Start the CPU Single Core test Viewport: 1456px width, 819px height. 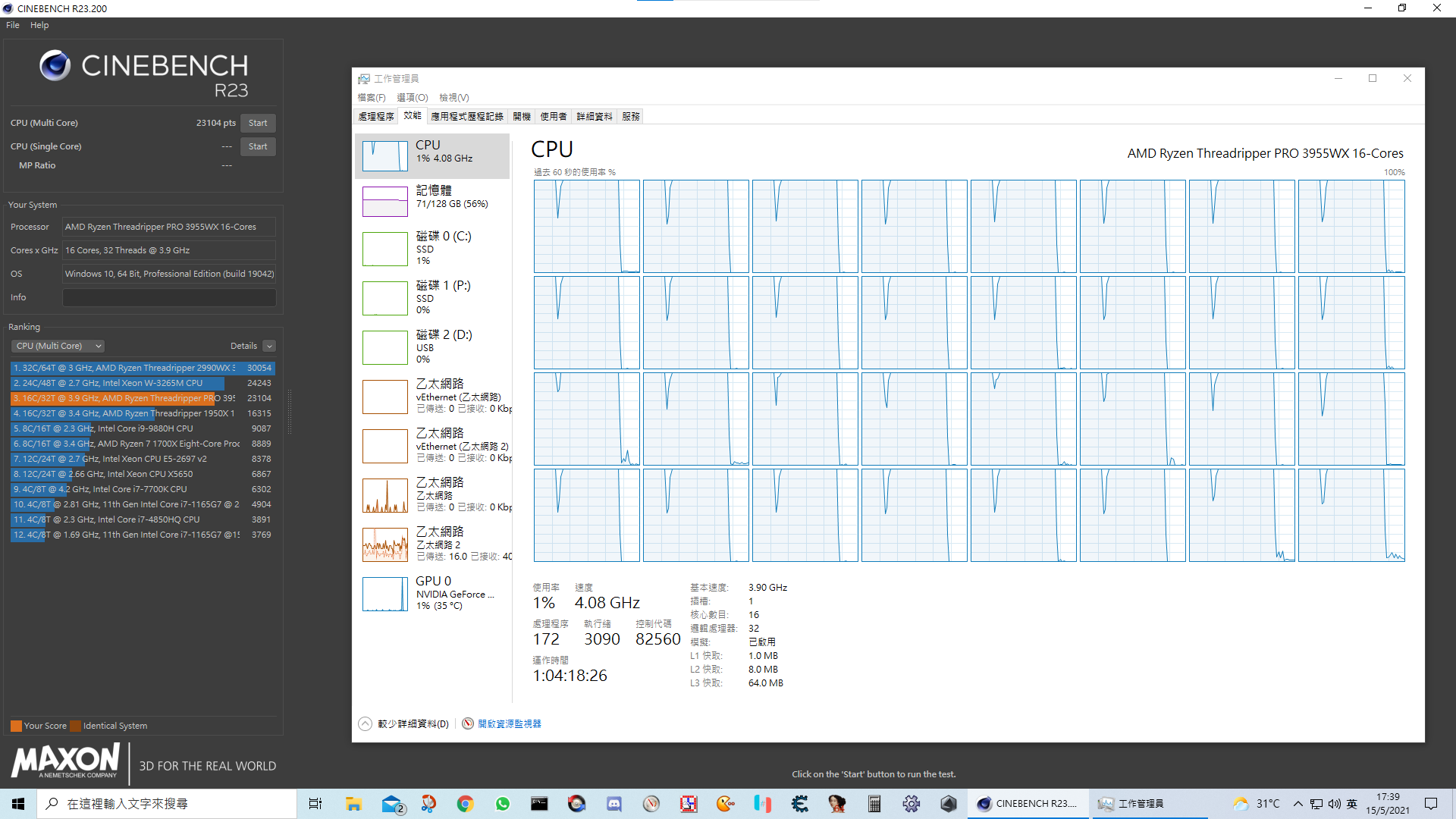258,146
